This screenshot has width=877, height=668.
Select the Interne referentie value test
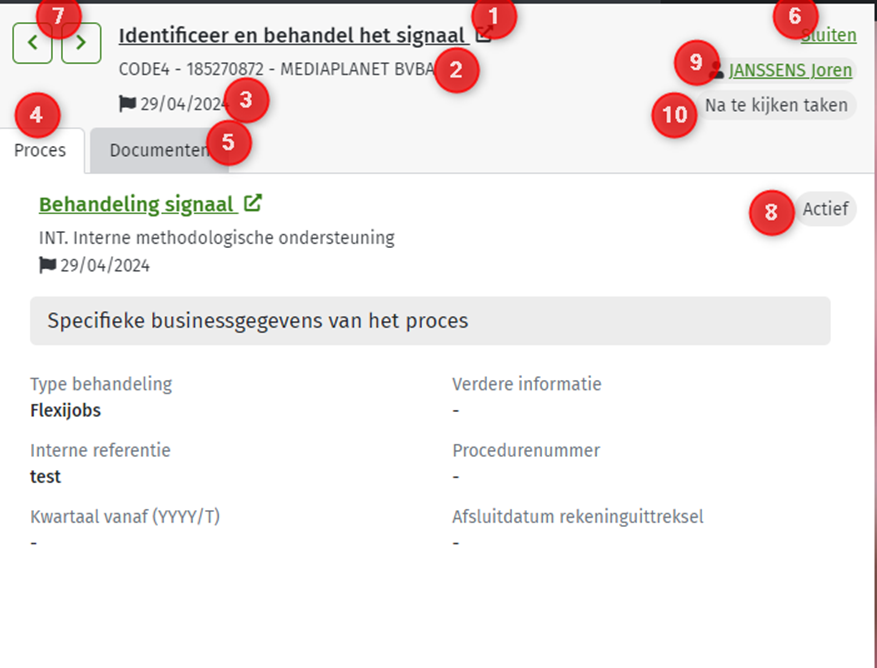pyautogui.click(x=45, y=477)
